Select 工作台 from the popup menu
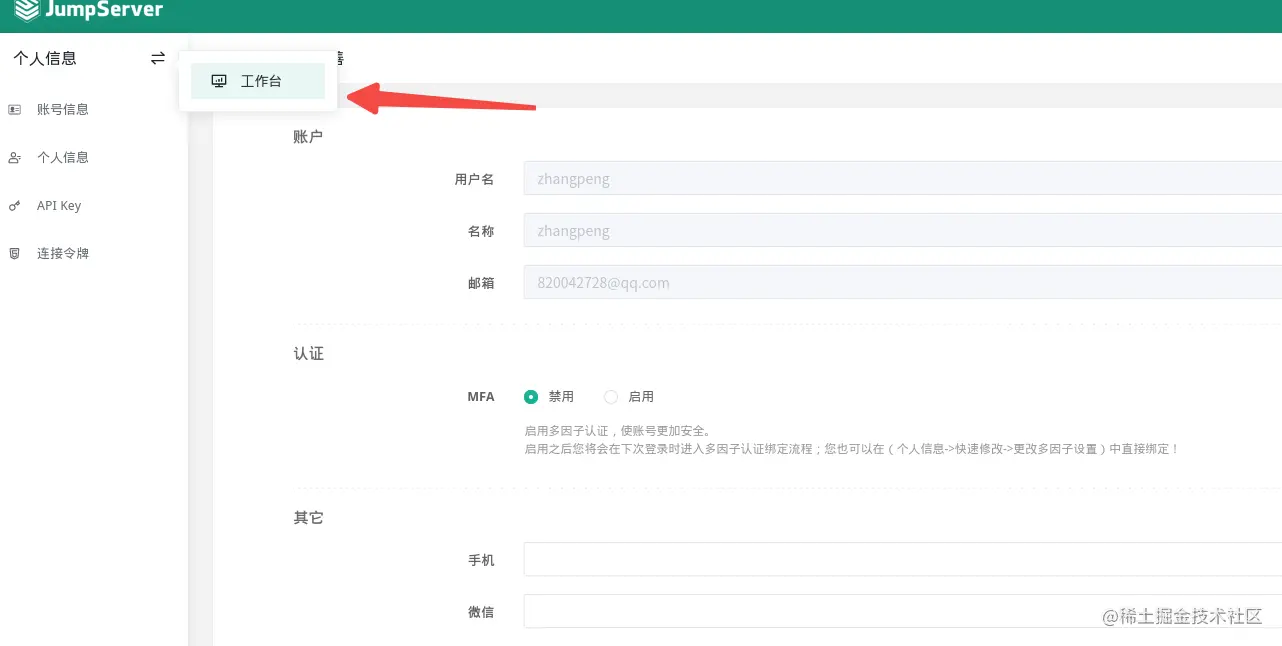 click(x=258, y=81)
